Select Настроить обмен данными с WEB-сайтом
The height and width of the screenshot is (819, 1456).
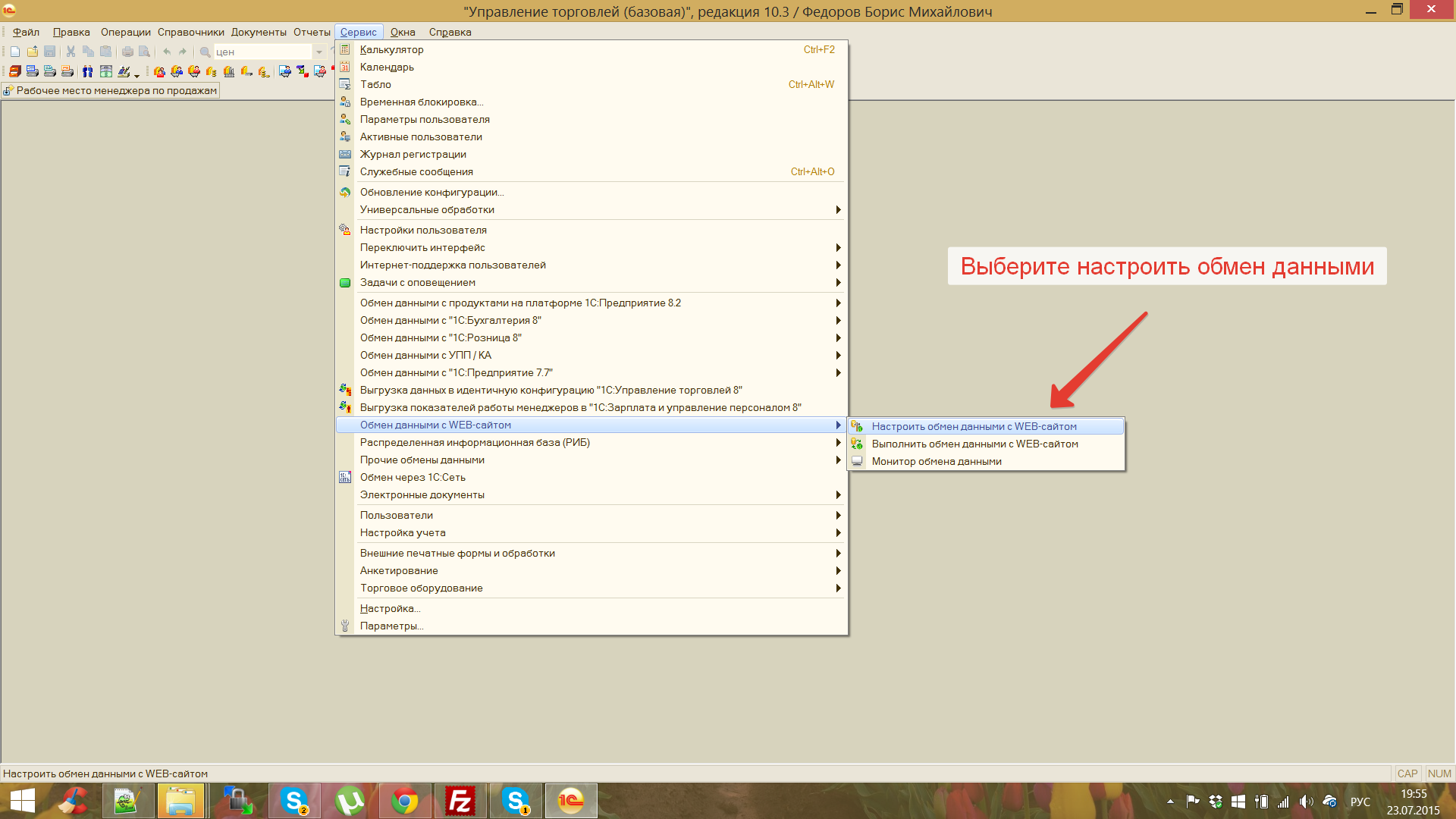pyautogui.click(x=986, y=426)
